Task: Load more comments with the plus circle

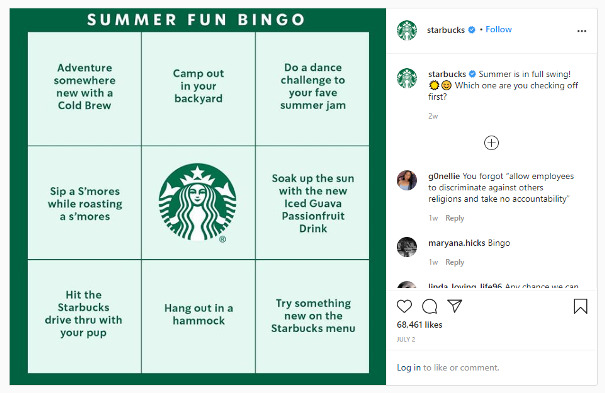Action: 491,143
